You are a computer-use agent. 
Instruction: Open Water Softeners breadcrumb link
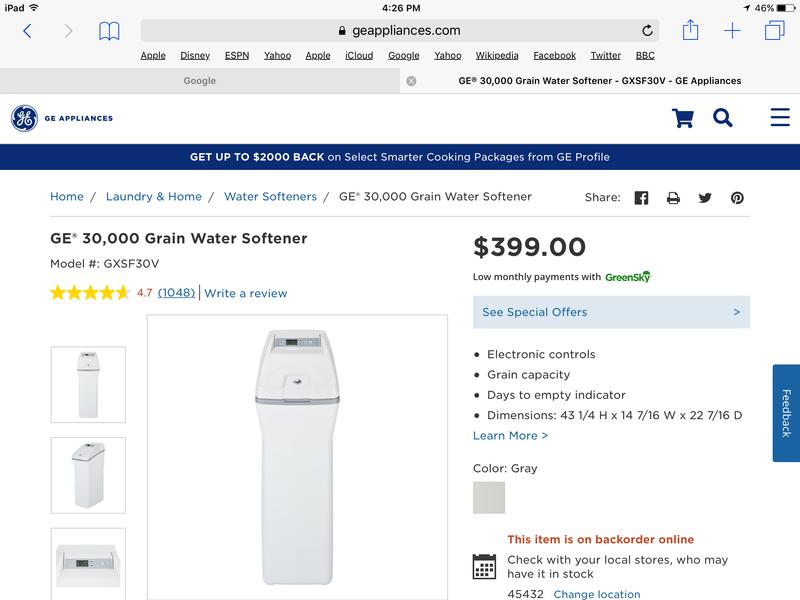click(270, 197)
